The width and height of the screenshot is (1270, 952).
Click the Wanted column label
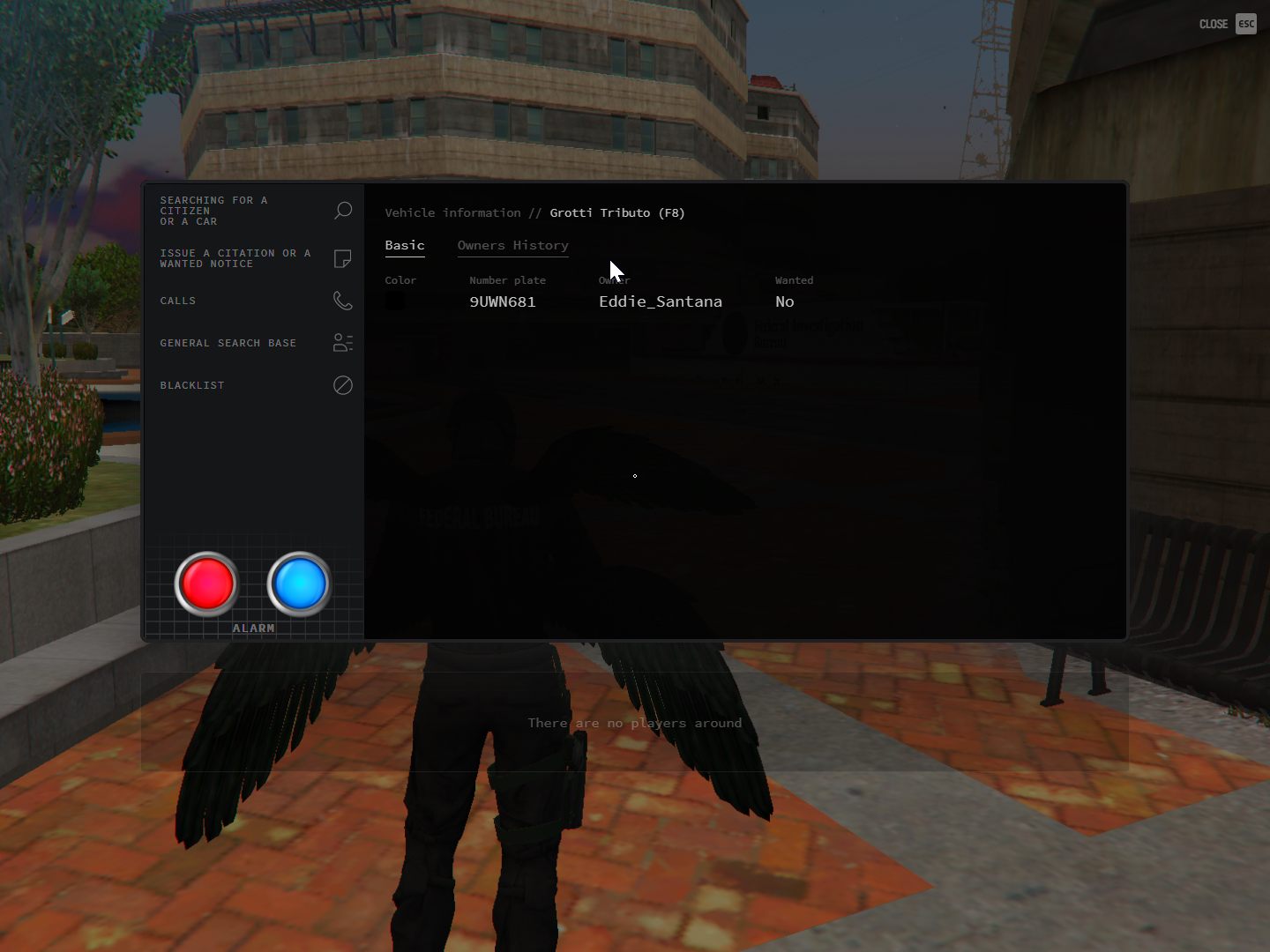pyautogui.click(x=794, y=280)
